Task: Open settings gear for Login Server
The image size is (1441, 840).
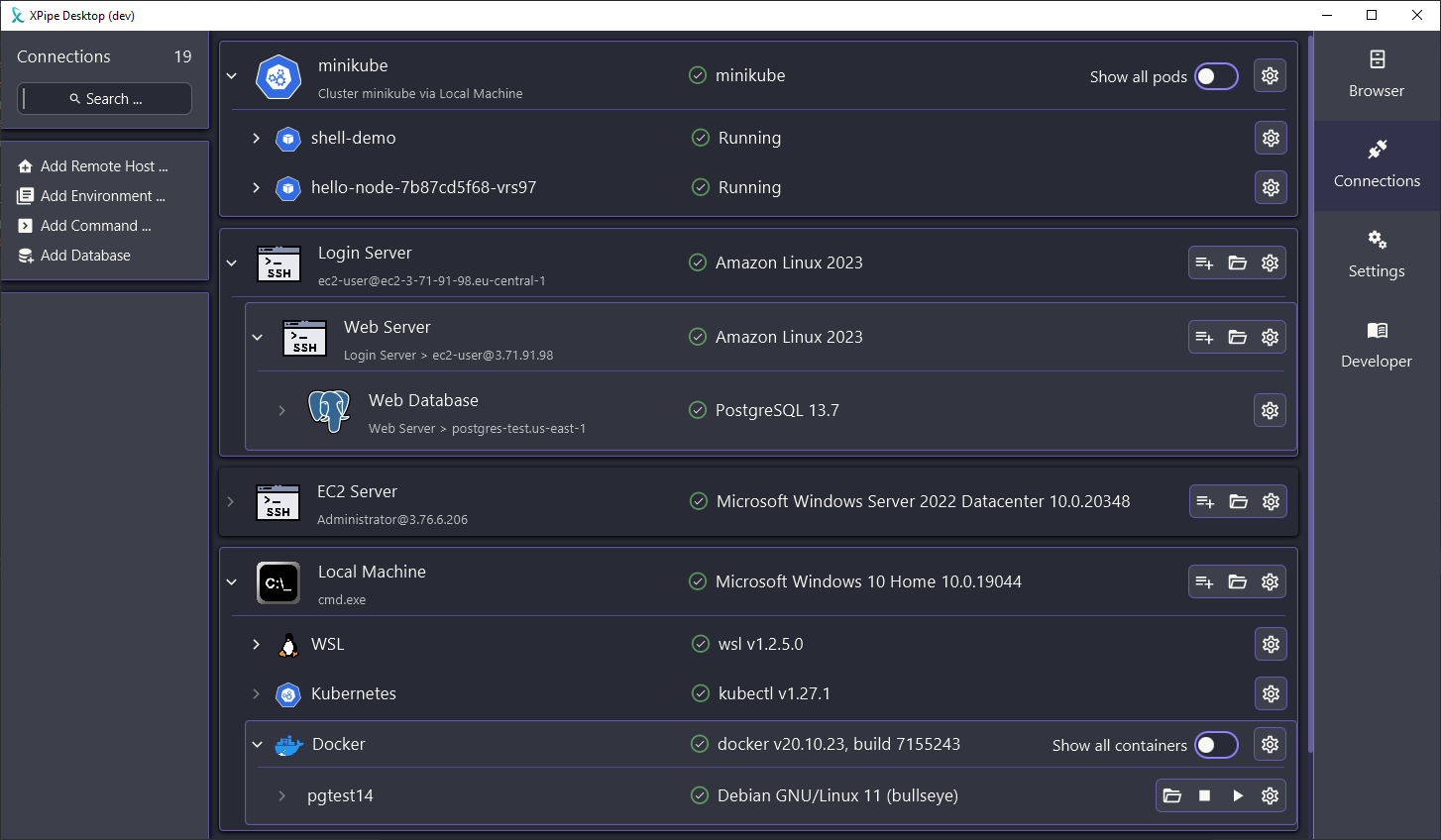Action: (x=1270, y=262)
